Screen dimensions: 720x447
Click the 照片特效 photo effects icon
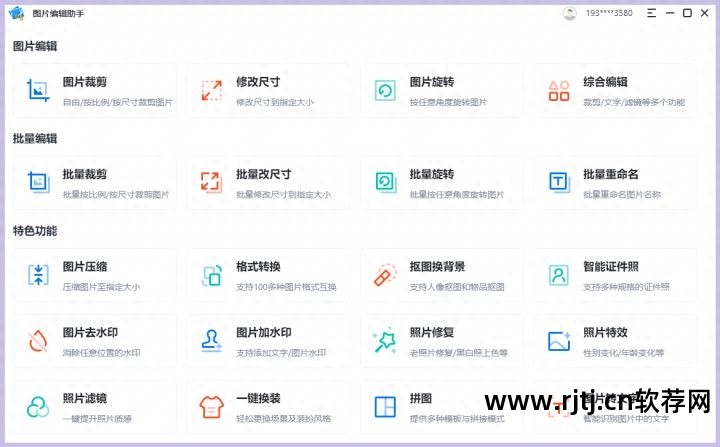(x=559, y=341)
